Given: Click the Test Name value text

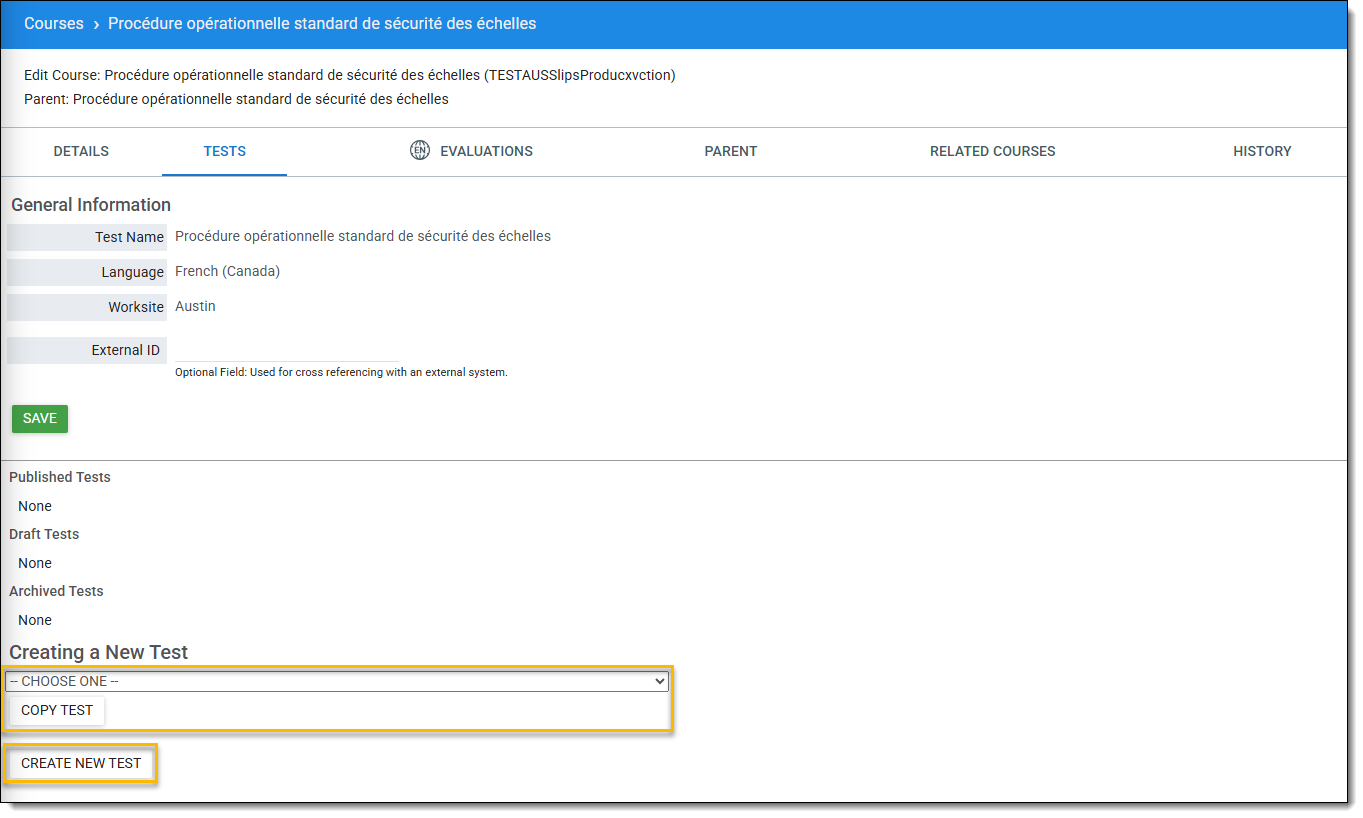Looking at the screenshot, I should [x=362, y=237].
